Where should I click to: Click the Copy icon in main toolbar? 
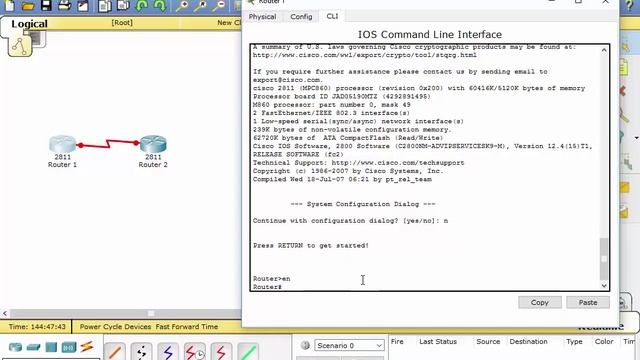(104, 5)
